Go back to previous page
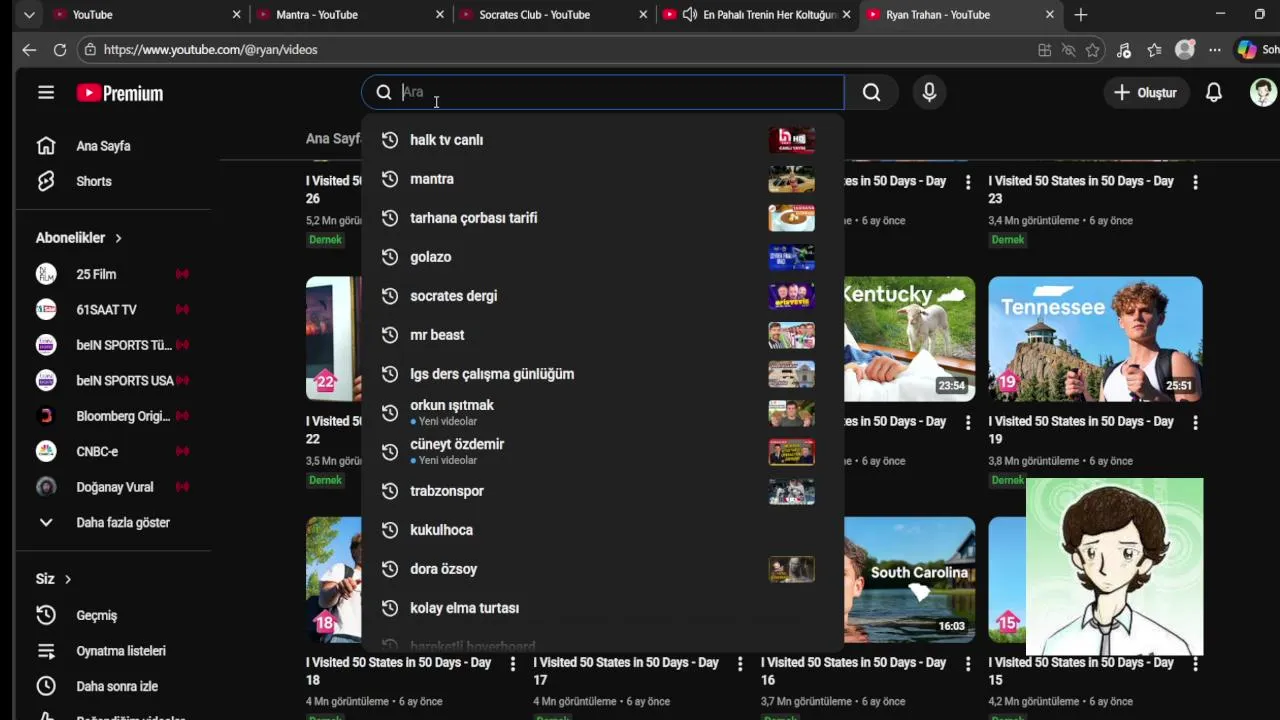Viewport: 1280px width, 720px height. pyautogui.click(x=29, y=49)
